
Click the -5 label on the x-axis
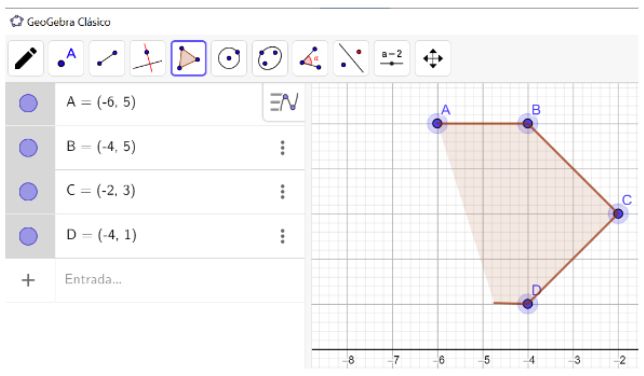point(485,360)
